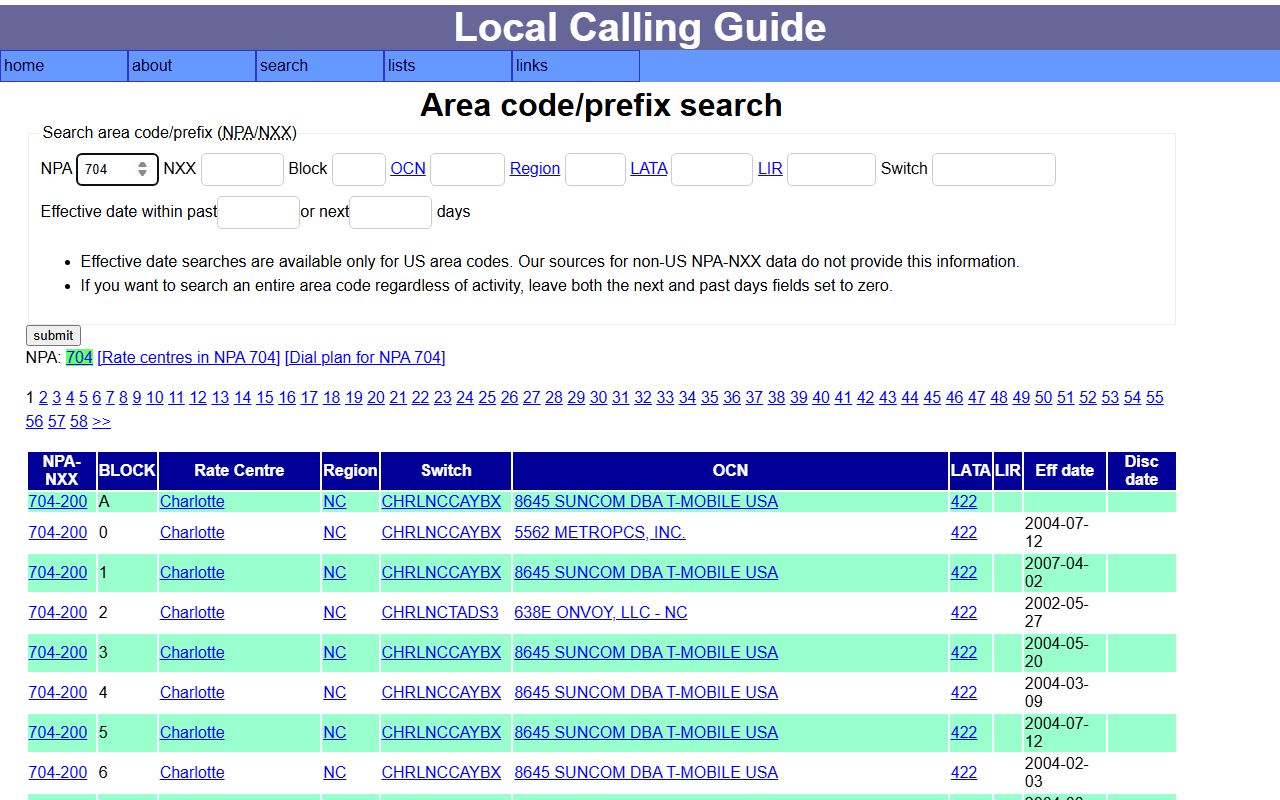Follow the LATA label link
The width and height of the screenshot is (1280, 800).
click(x=649, y=169)
